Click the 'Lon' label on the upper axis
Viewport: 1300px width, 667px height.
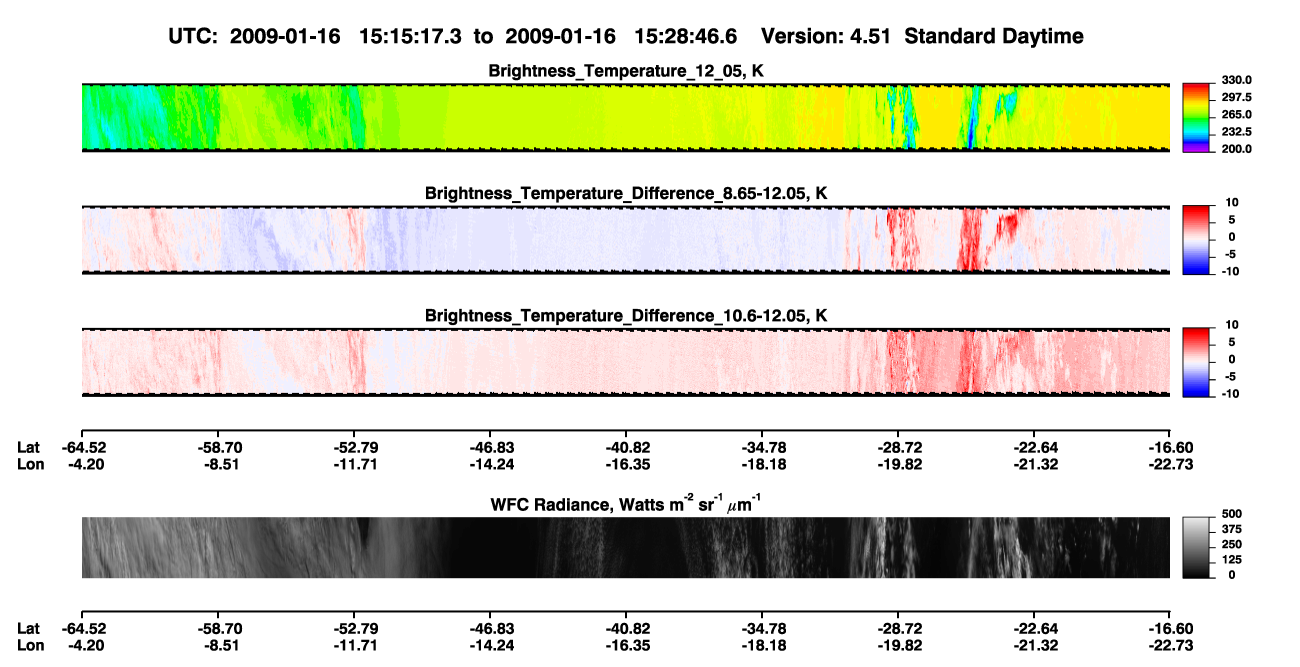(29, 464)
